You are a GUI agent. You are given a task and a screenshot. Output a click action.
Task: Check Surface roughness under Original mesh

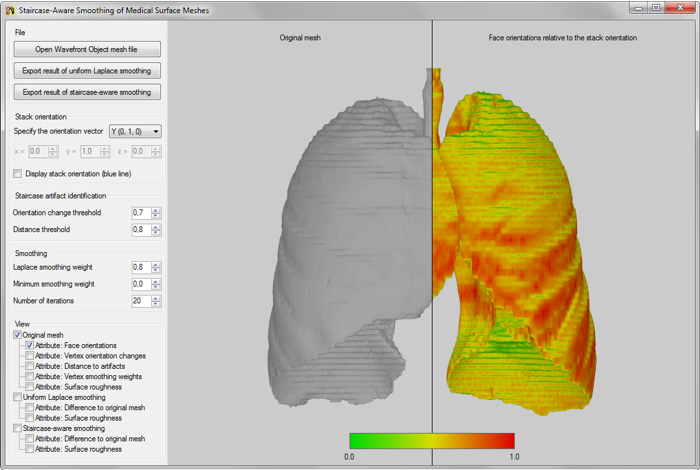point(29,387)
